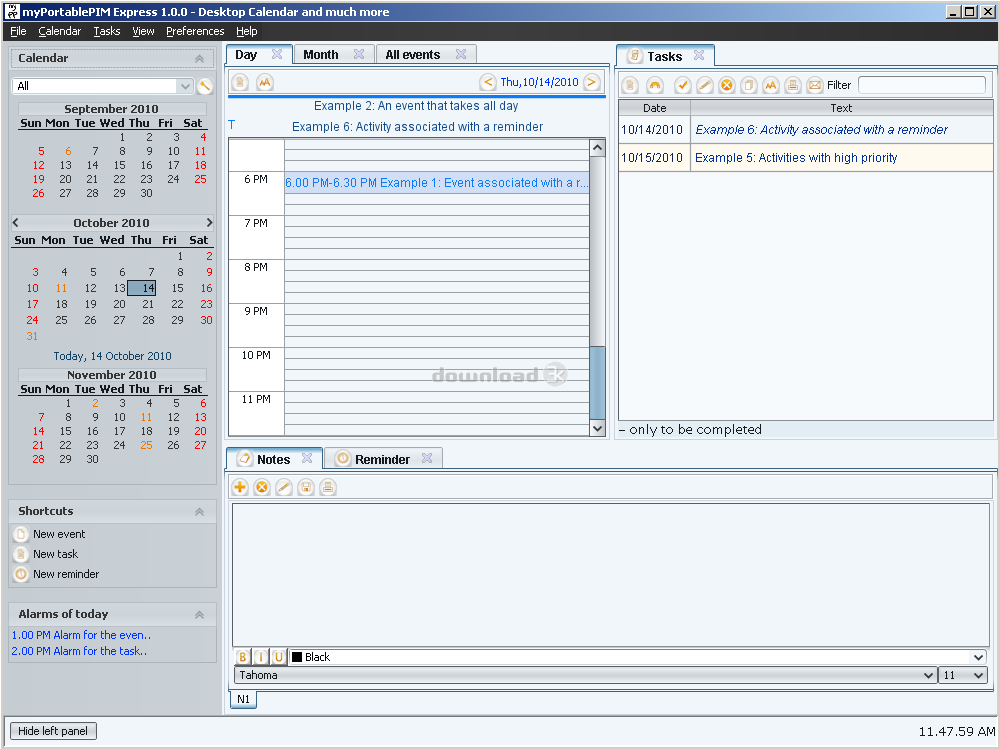This screenshot has width=1000, height=749.
Task: Click the delete icon in the Tasks toolbar
Action: [726, 85]
